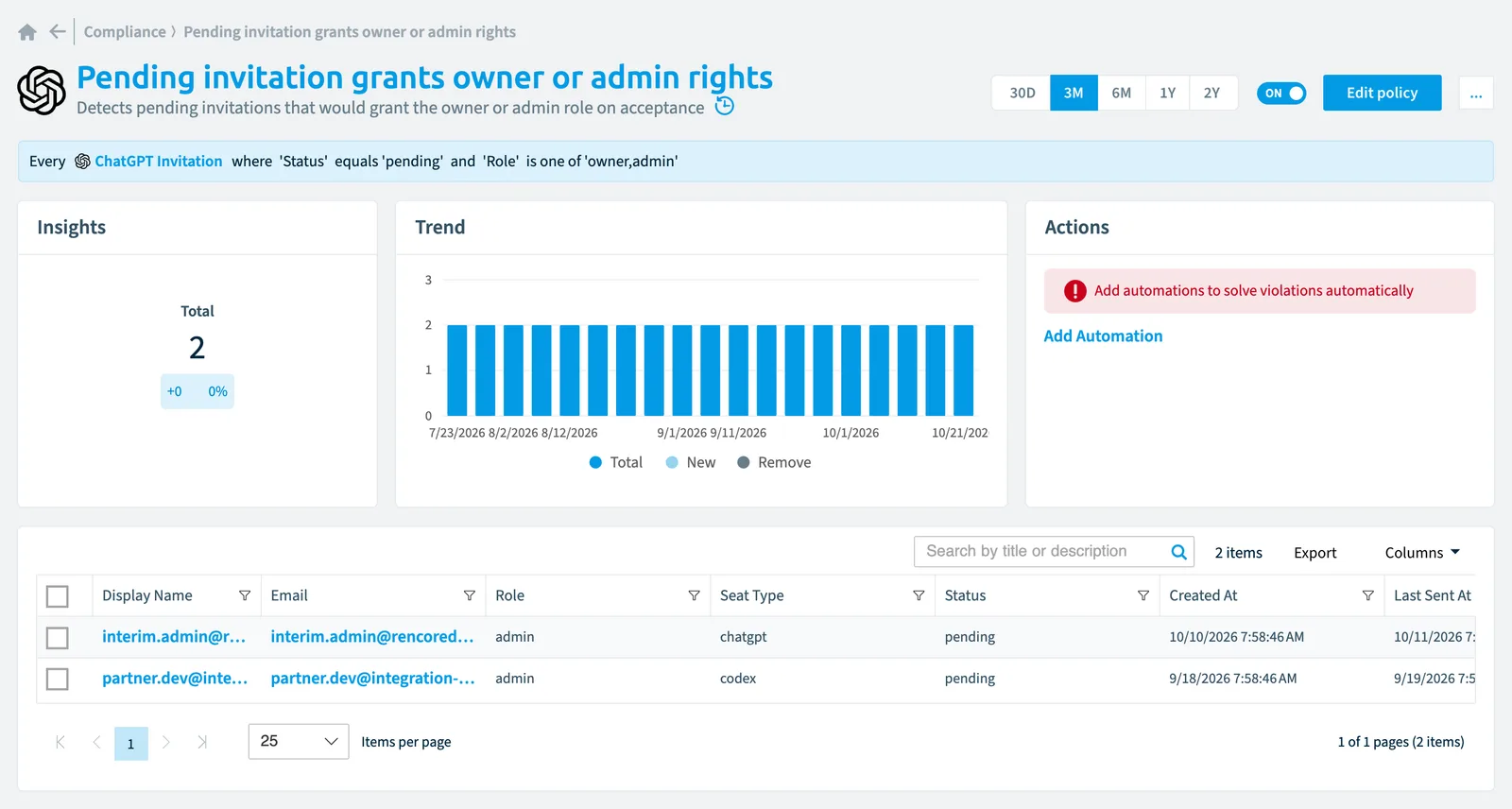This screenshot has height=809, width=1512.
Task: Select the 2Y time range
Action: pyautogui.click(x=1212, y=93)
